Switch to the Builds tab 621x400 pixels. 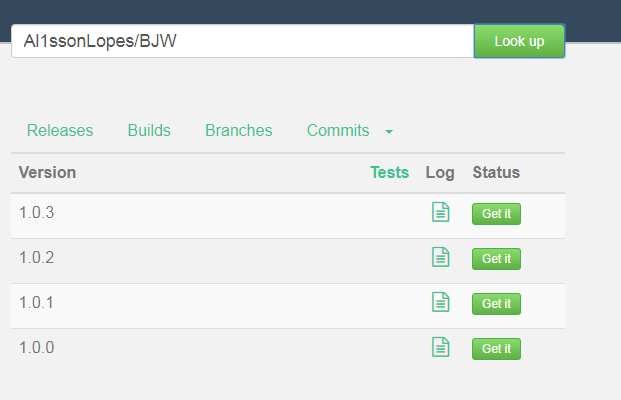[149, 130]
